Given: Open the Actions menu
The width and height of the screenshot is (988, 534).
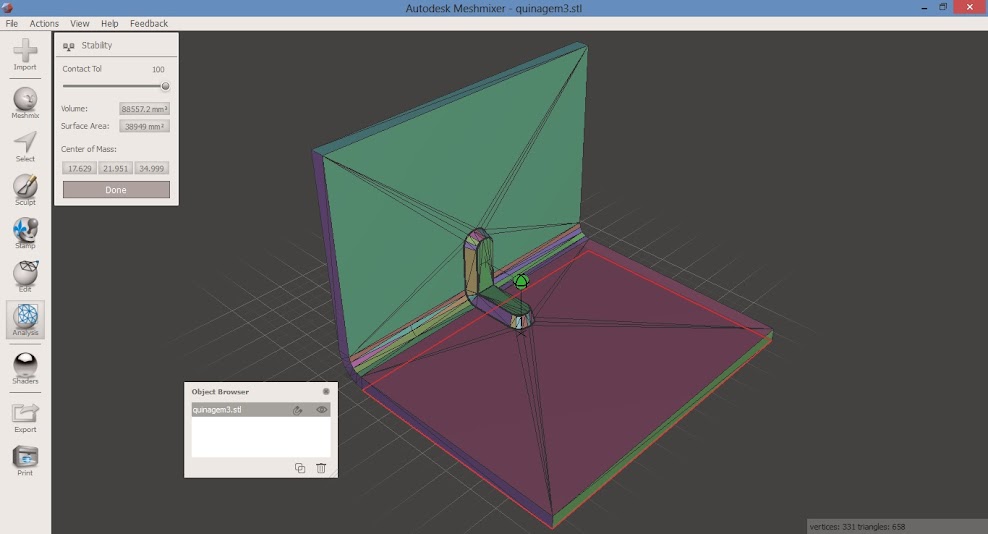Looking at the screenshot, I should click(44, 23).
